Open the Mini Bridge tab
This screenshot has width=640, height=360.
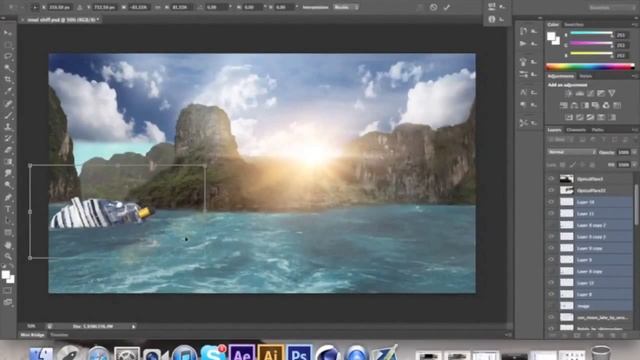[33, 335]
